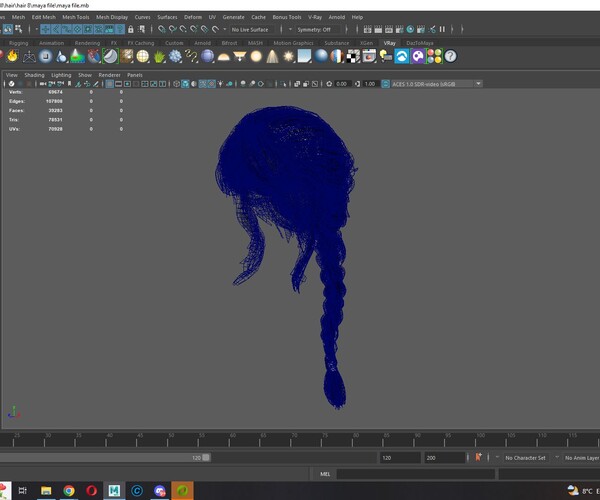Viewport: 600px width, 500px height.
Task: Click the V-Ray frame buffer shelf icon
Action: (x=369, y=57)
